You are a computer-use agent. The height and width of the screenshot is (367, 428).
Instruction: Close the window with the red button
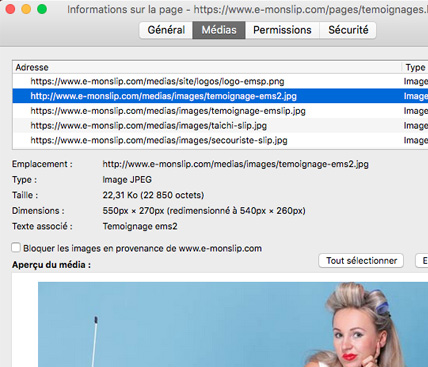[10, 9]
